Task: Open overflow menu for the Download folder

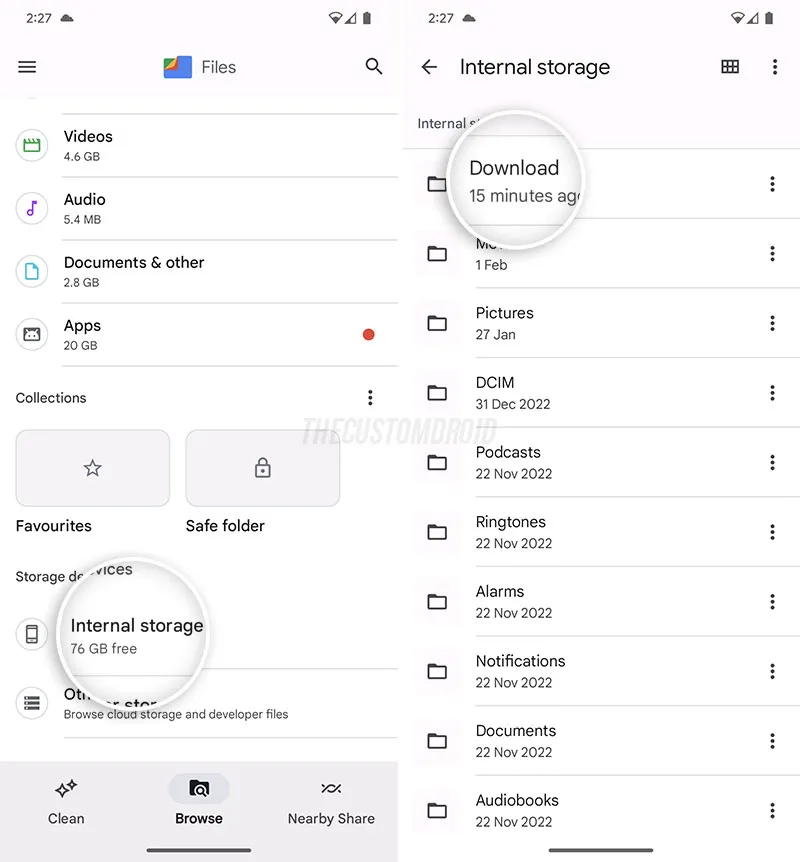Action: 772,184
